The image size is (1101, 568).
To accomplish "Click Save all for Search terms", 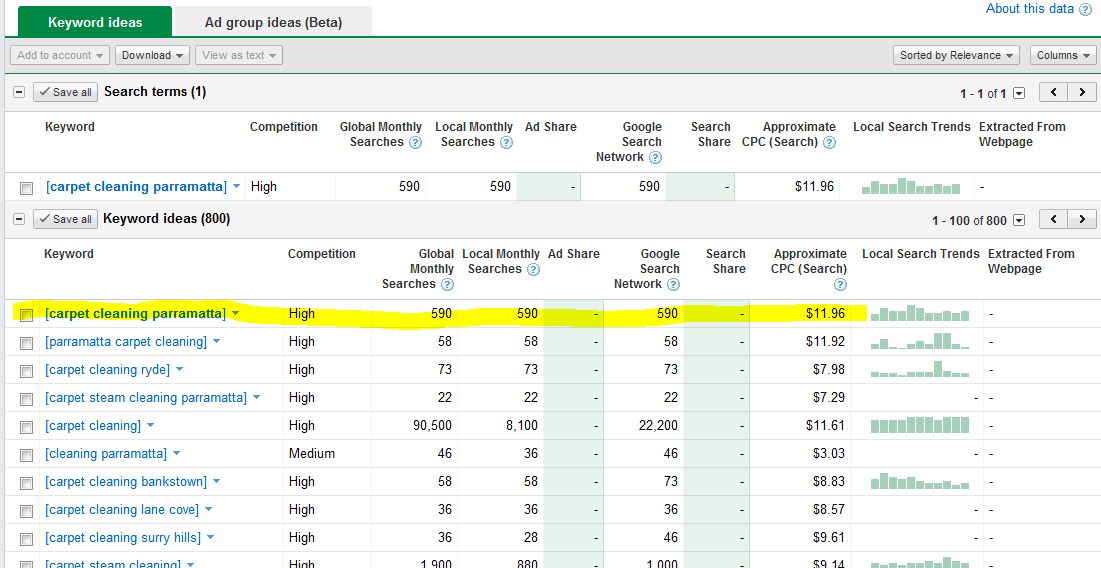I will (65, 92).
